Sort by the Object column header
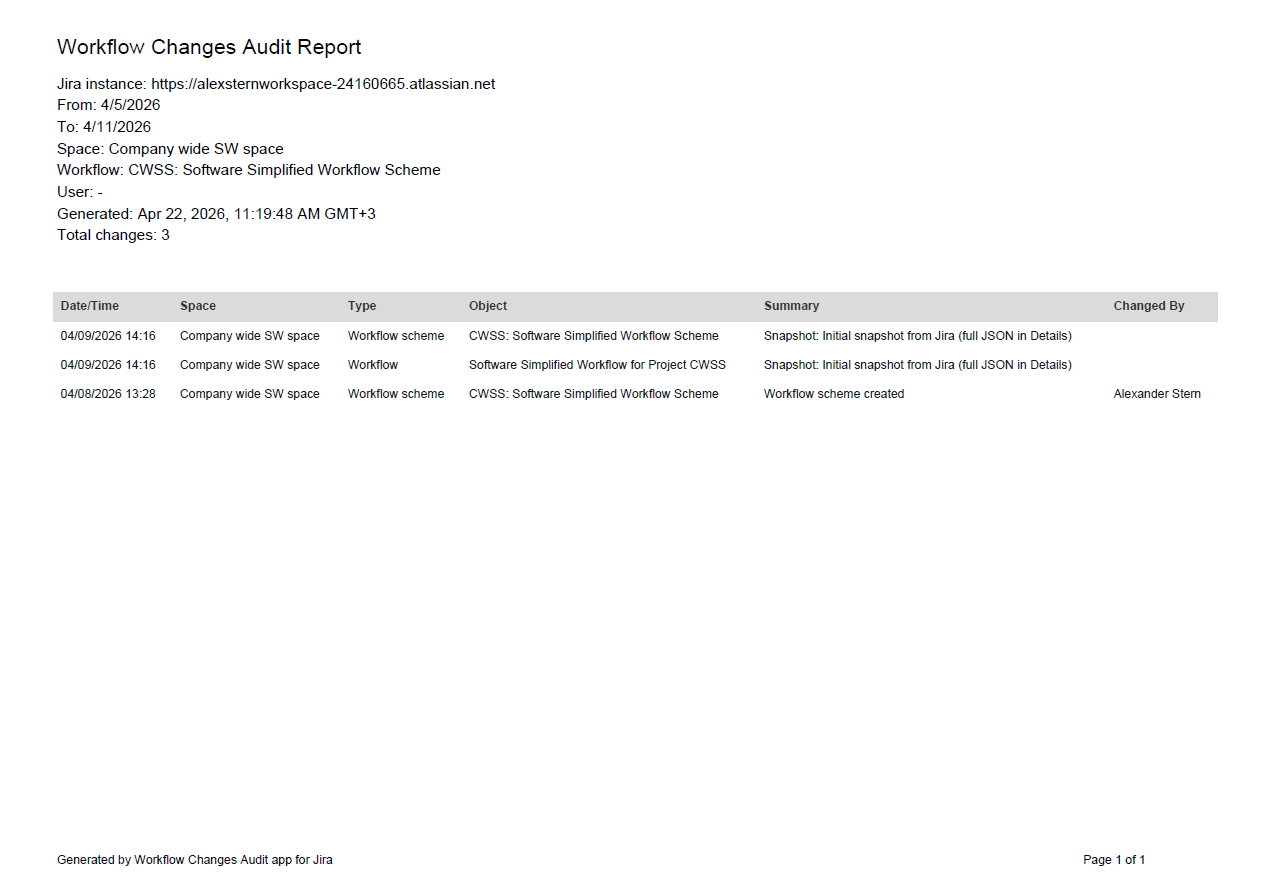Screen dimensions: 1270x886 (487, 306)
